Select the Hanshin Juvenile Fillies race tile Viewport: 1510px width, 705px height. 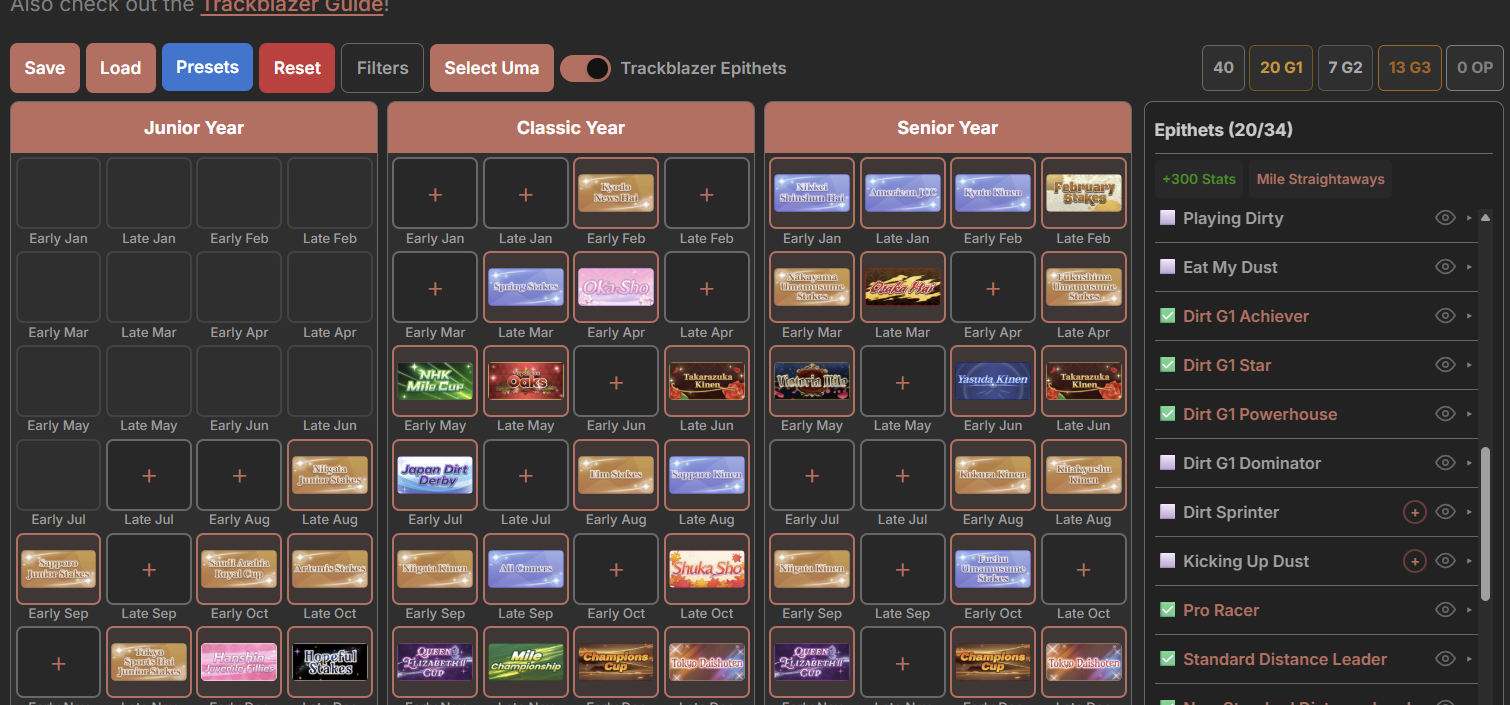point(239,662)
